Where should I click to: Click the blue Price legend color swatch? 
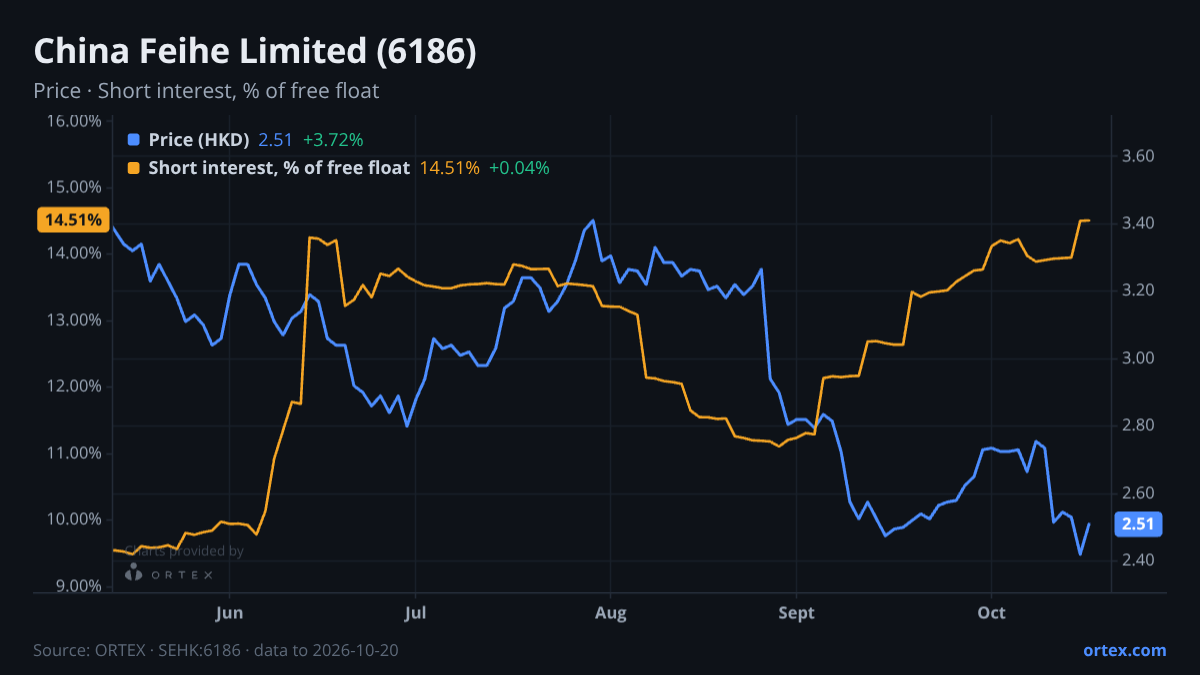coord(134,140)
